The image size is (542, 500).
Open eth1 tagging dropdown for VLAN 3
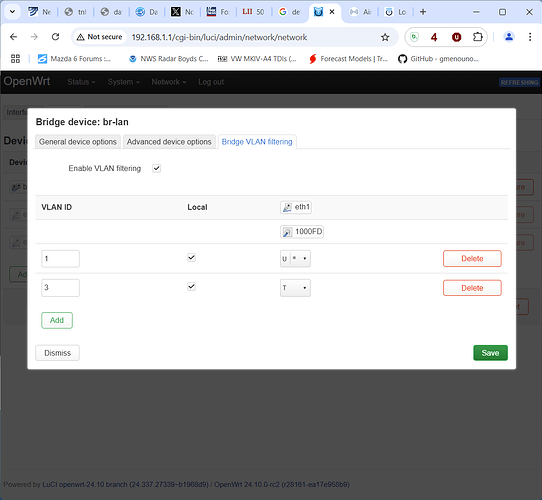(x=295, y=288)
